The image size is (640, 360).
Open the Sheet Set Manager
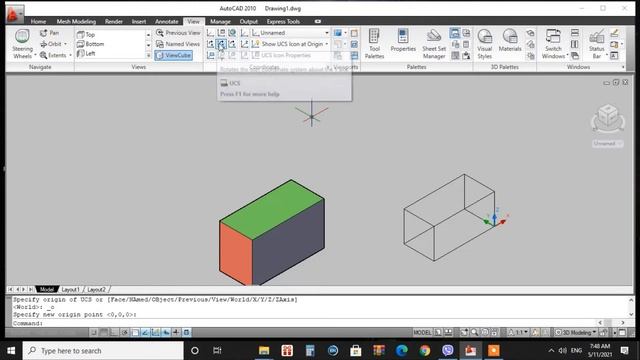[x=433, y=44]
